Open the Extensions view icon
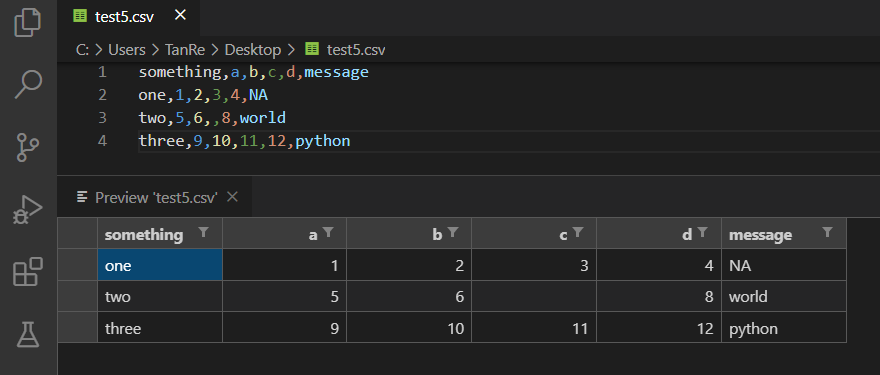This screenshot has height=375, width=880. click(x=28, y=272)
